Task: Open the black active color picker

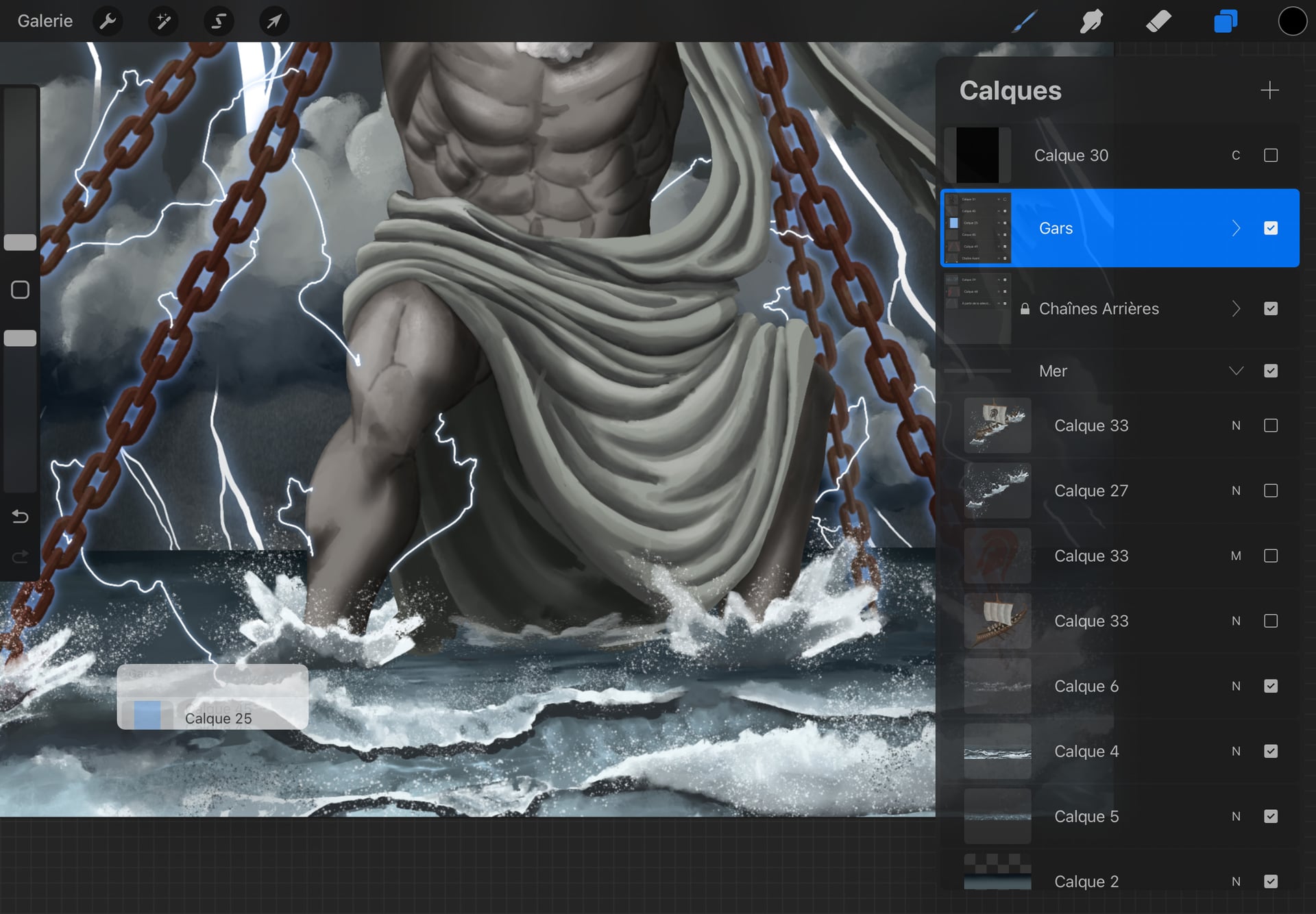Action: tap(1292, 21)
